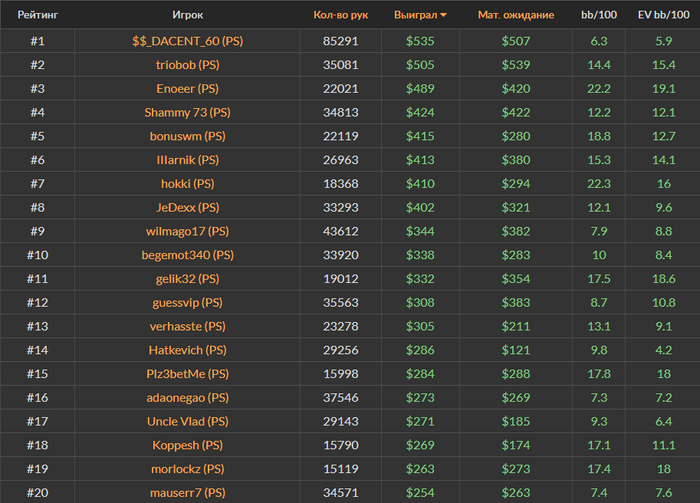
Task: Click the bb/100 column header
Action: tap(599, 16)
